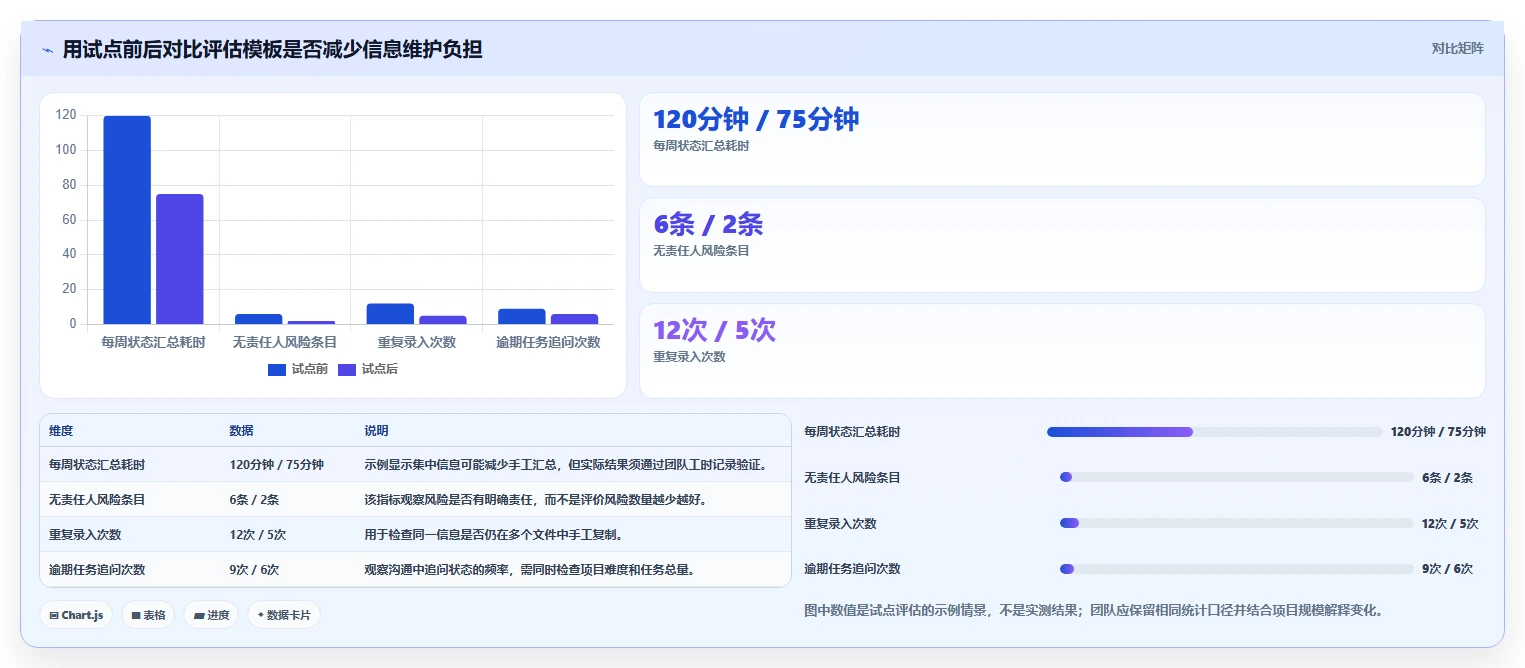
Task: Toggle the 试点后 legend item in the chart
Action: click(368, 369)
